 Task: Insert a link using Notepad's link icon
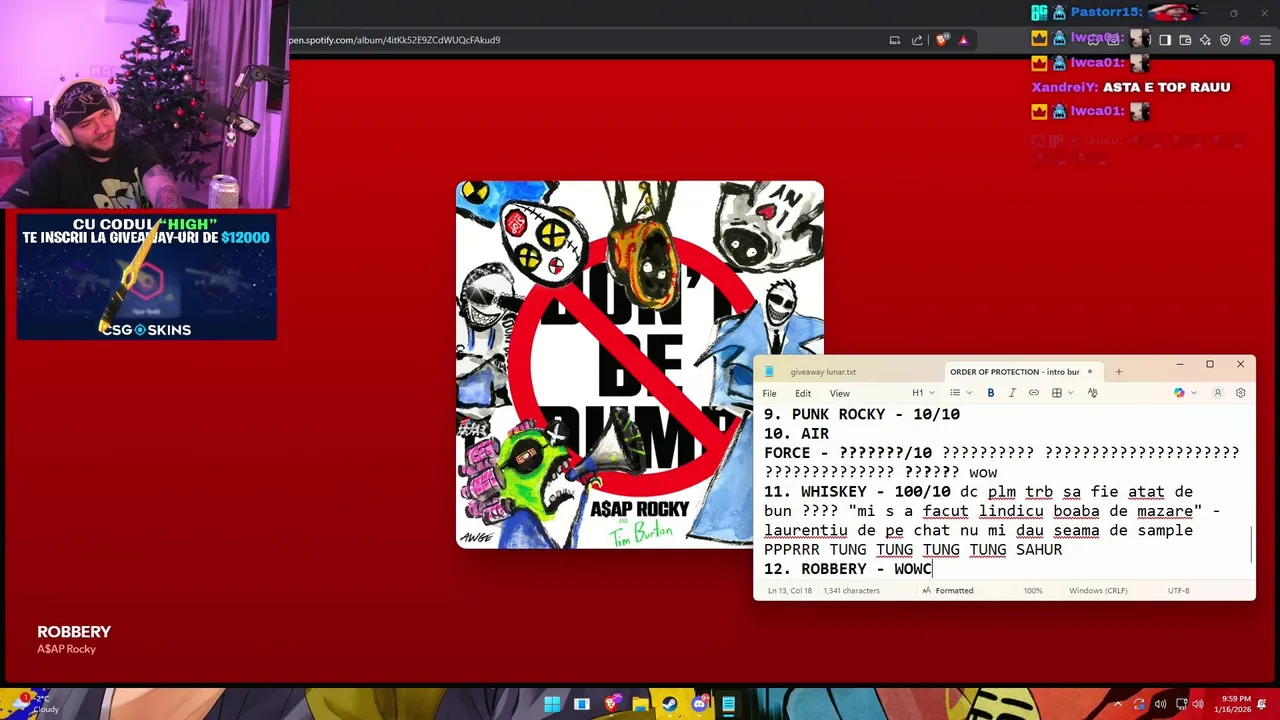click(x=1034, y=393)
